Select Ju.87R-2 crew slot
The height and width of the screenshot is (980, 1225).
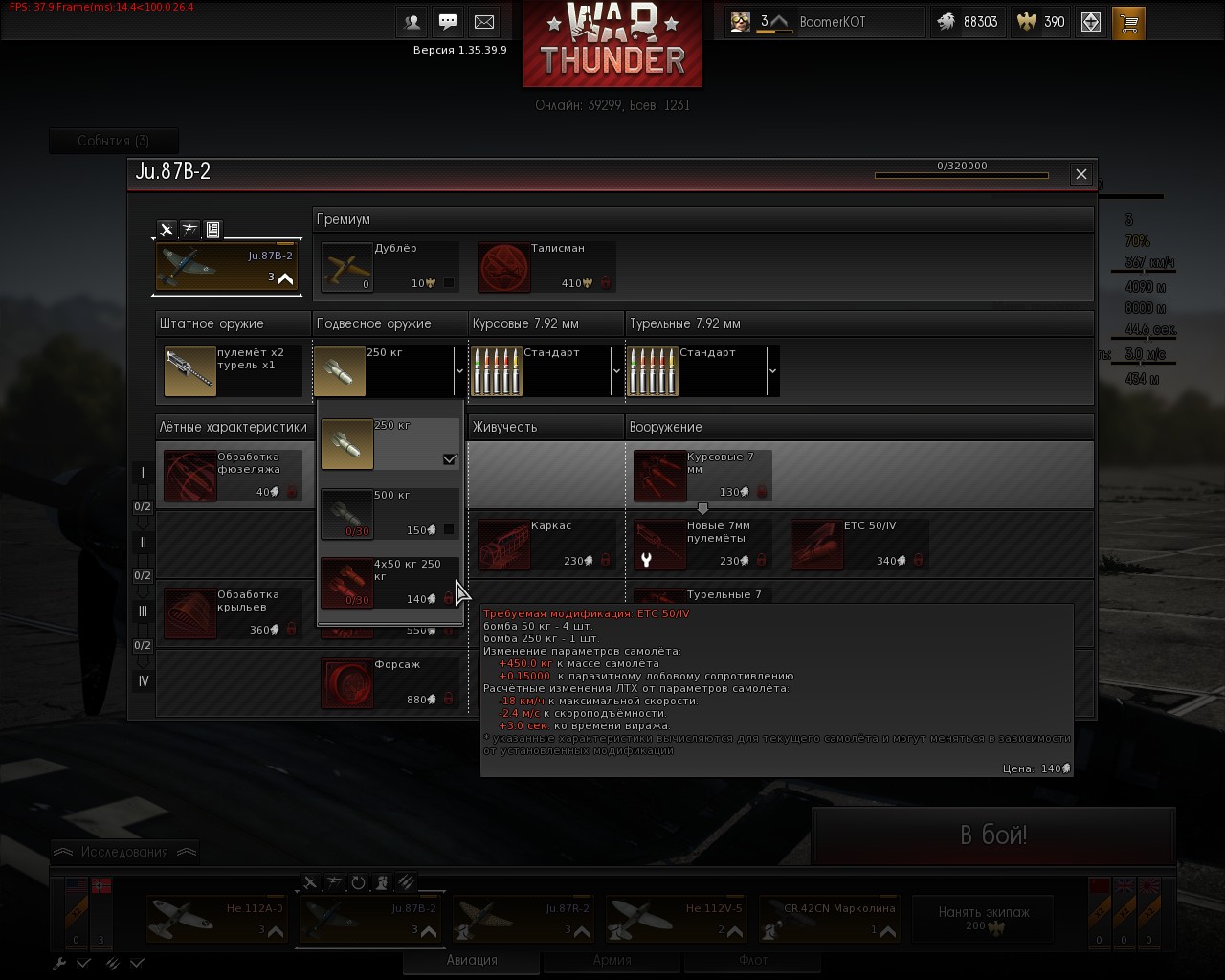(524, 919)
